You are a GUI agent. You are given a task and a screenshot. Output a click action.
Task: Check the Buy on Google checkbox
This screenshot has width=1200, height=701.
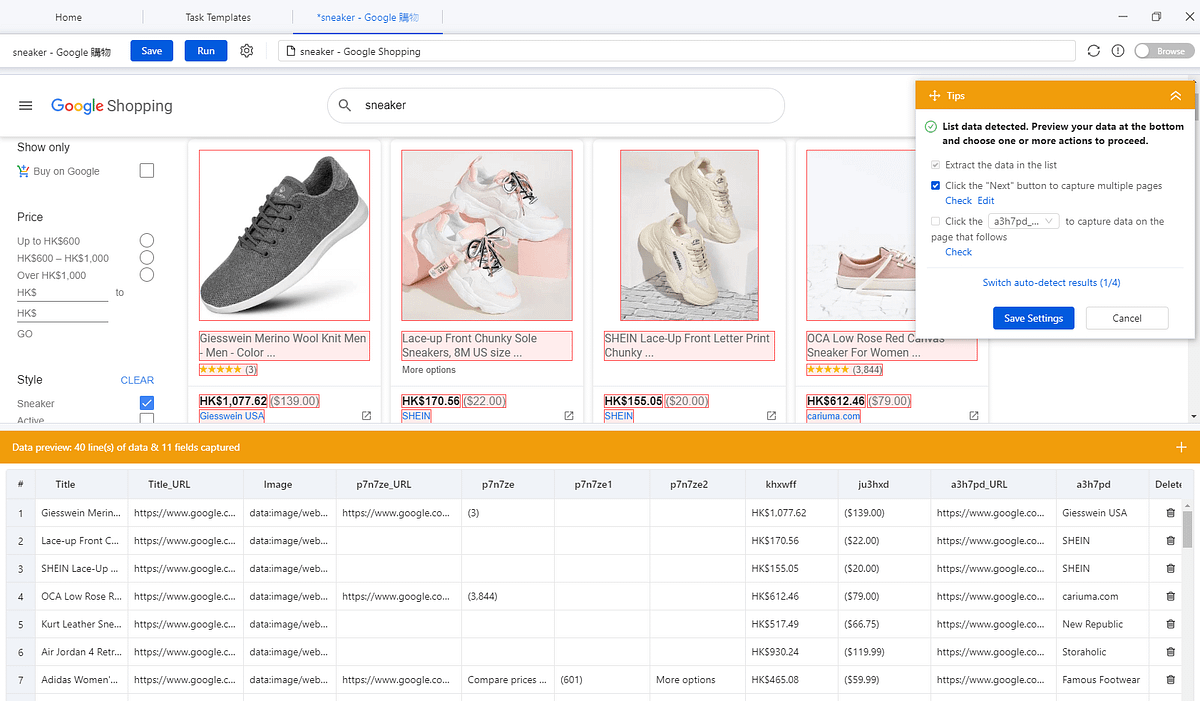[147, 171]
